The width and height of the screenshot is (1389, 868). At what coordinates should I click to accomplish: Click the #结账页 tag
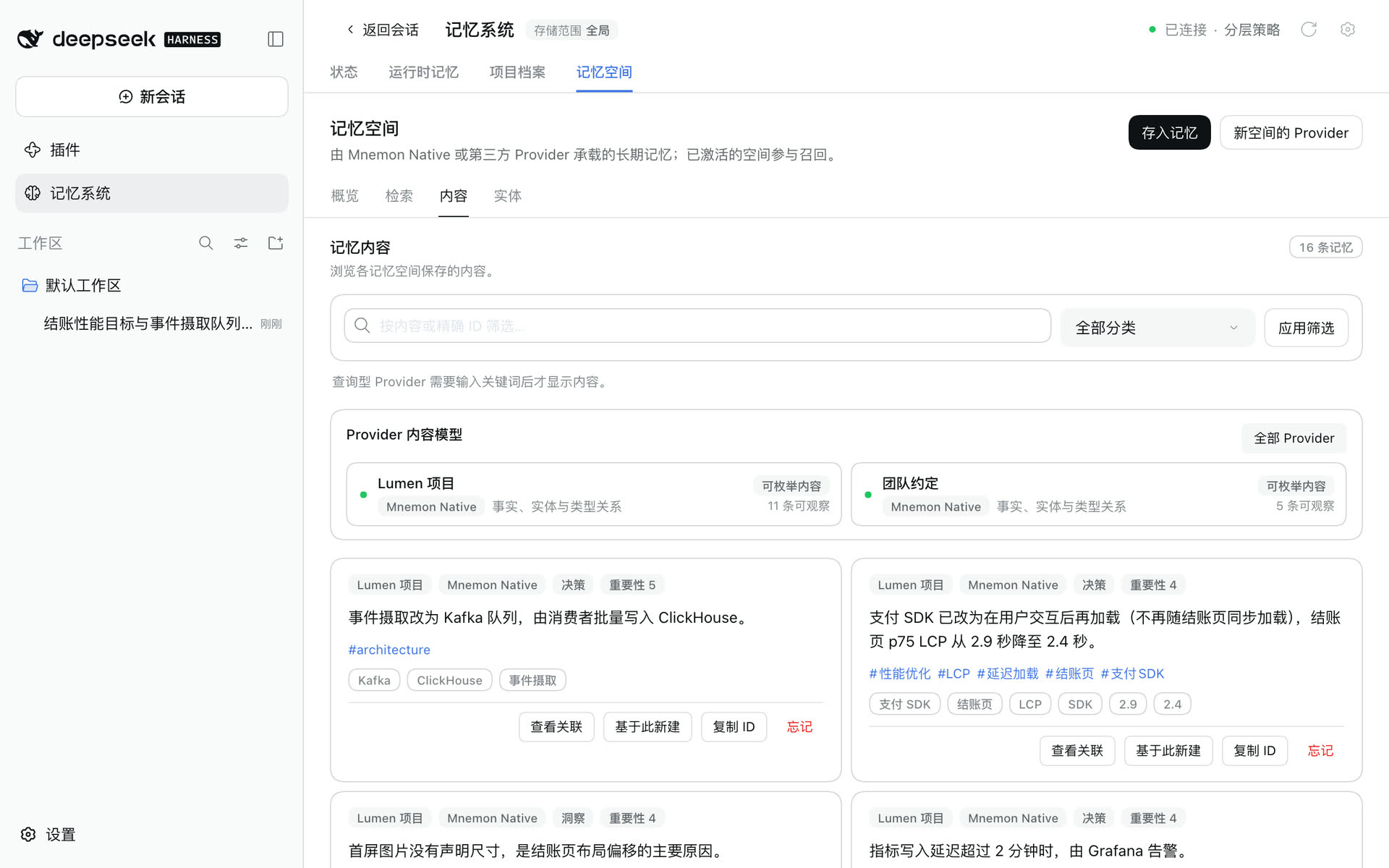(x=1069, y=673)
